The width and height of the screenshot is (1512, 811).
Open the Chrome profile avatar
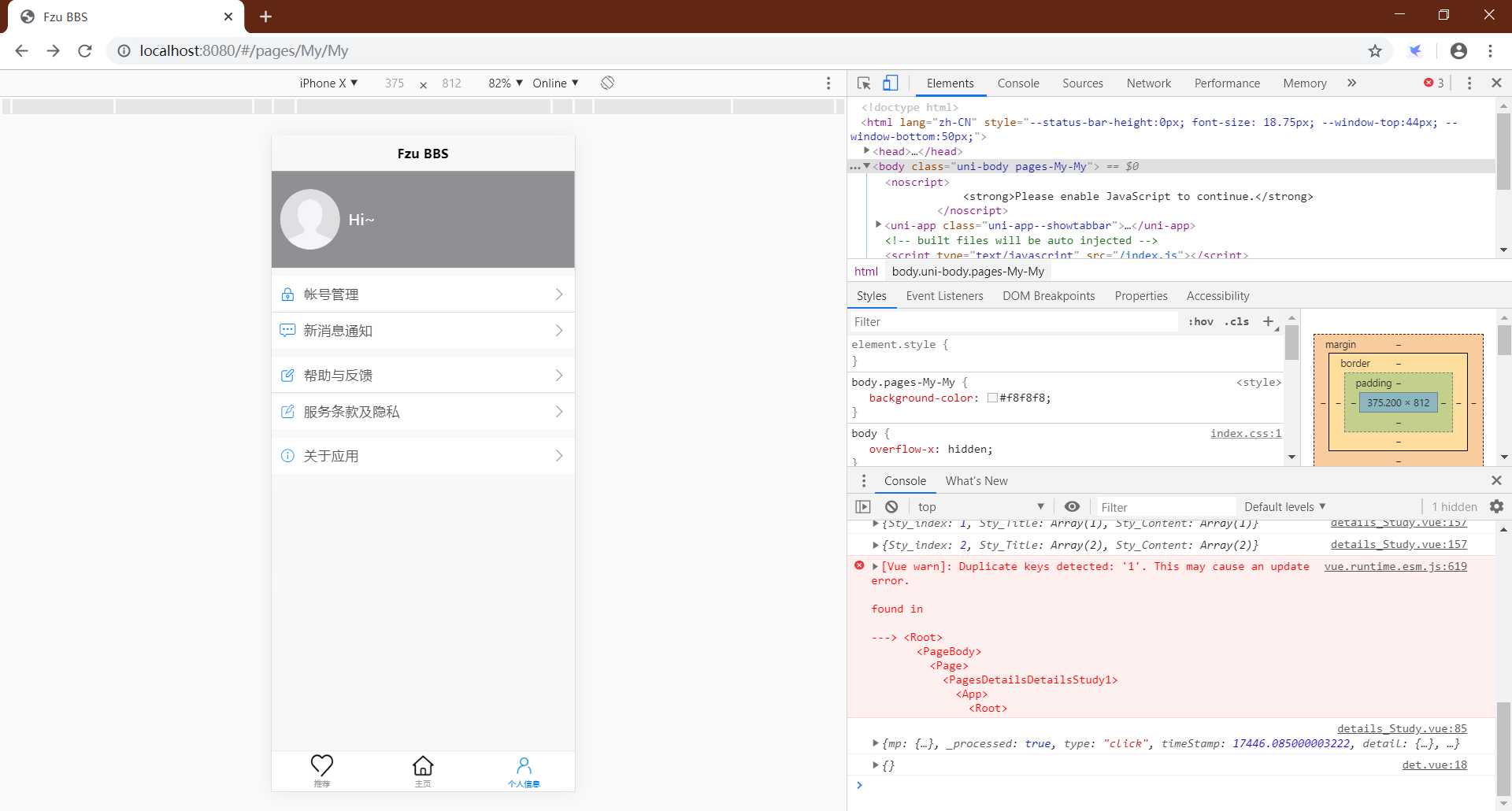pos(1458,50)
